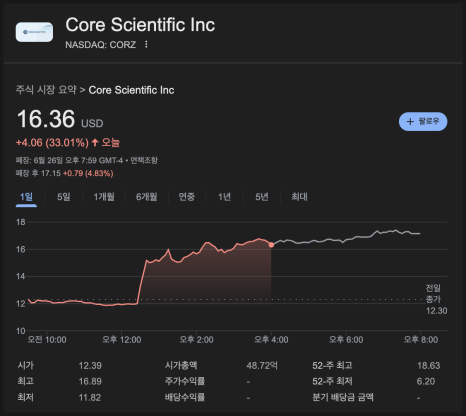
Task: Click the Core Scientific Inc title heading
Action: (x=140, y=25)
